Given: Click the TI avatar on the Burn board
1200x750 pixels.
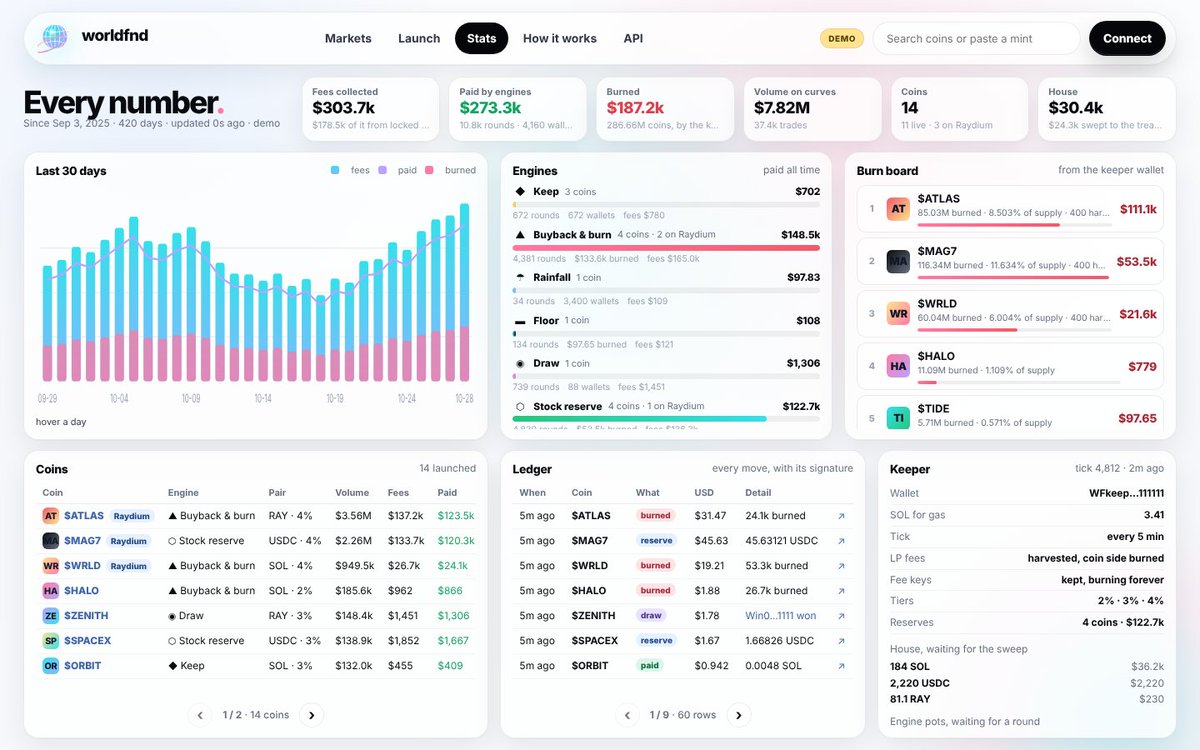Looking at the screenshot, I should point(898,418).
